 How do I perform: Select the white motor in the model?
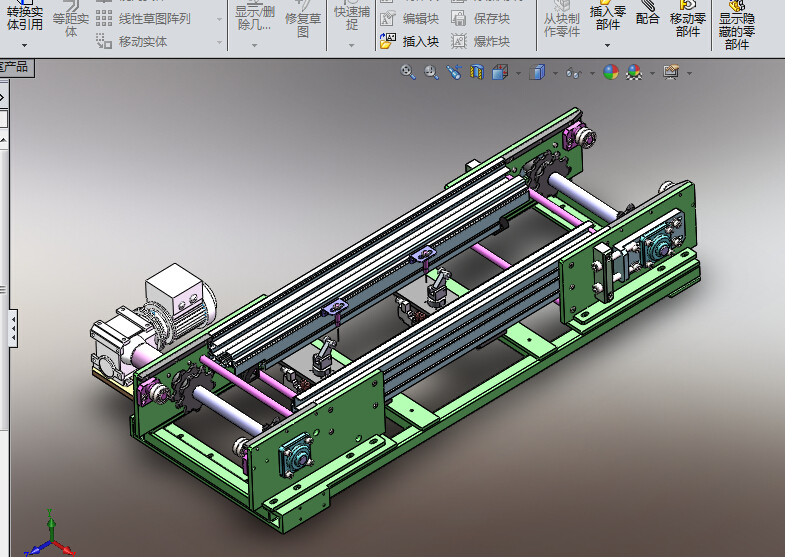tap(180, 305)
